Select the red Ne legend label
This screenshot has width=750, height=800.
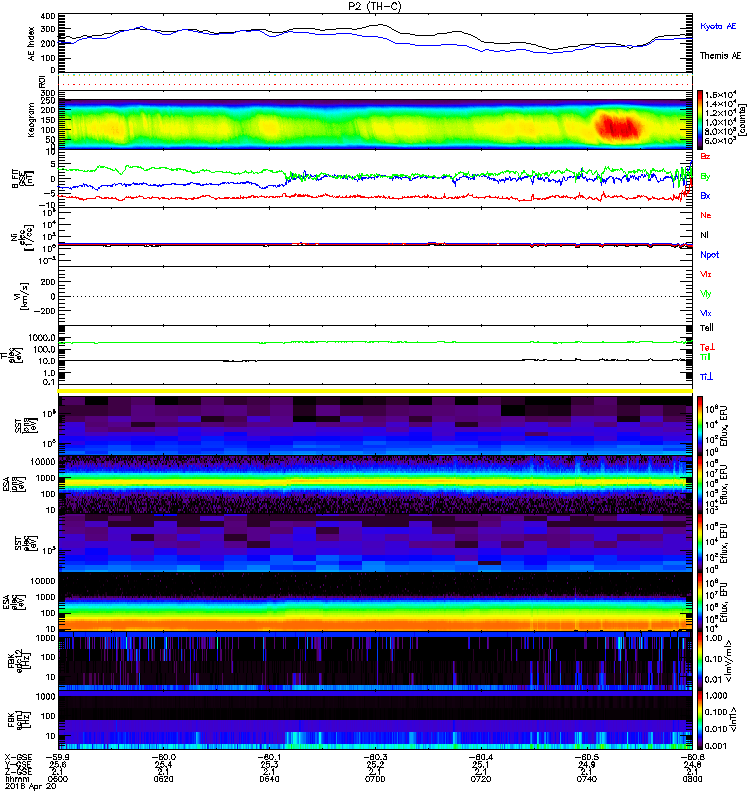(x=706, y=215)
